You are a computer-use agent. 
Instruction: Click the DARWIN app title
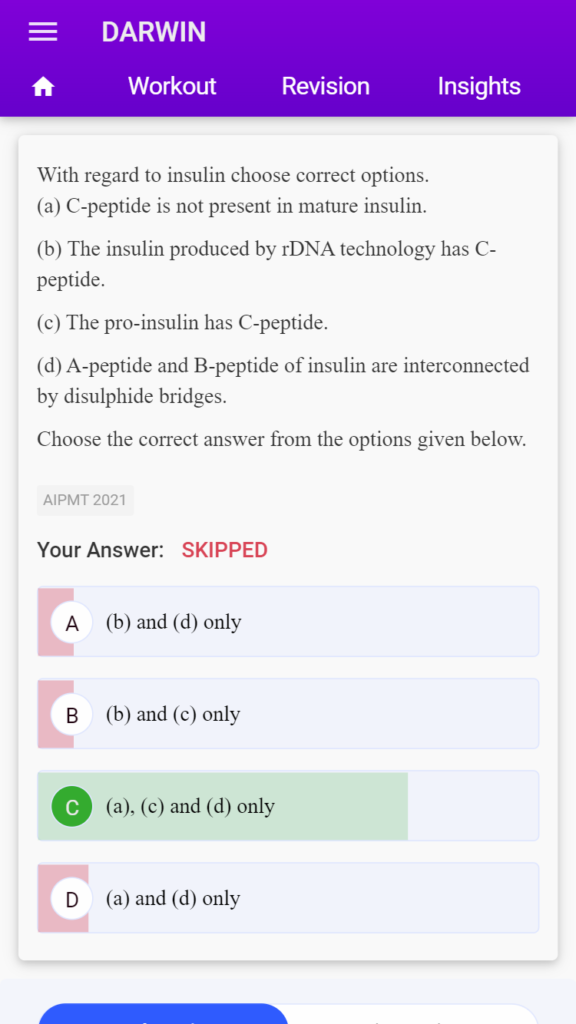153,32
